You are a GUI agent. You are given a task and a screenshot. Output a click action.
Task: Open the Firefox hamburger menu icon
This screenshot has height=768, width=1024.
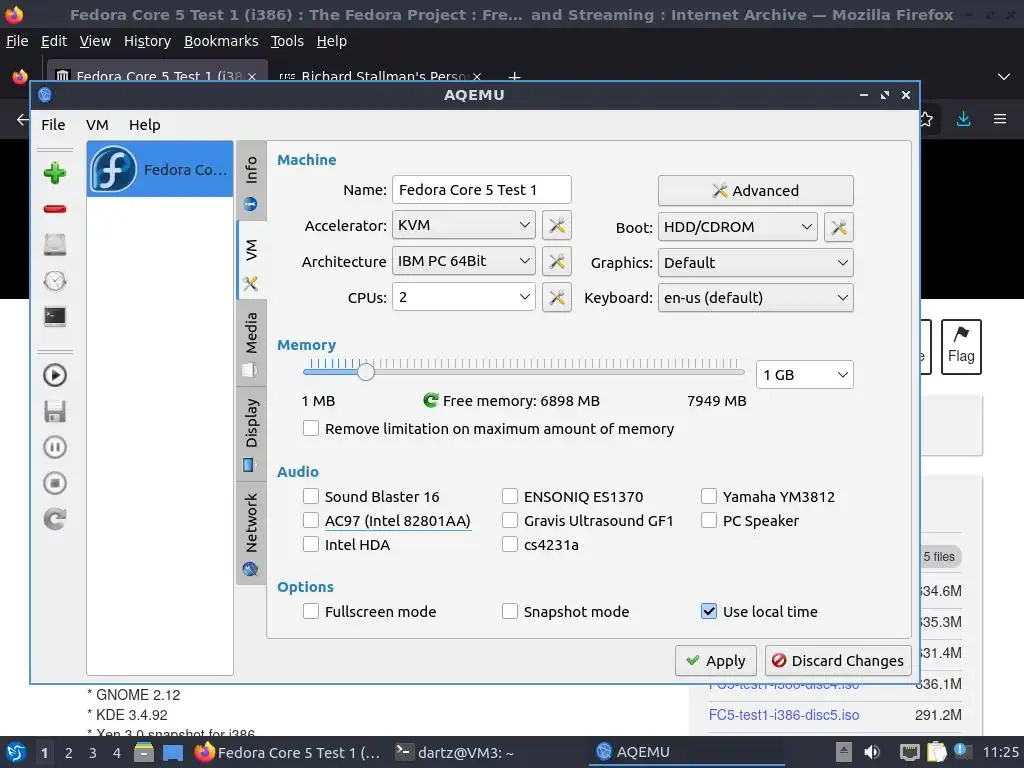tap(1000, 119)
